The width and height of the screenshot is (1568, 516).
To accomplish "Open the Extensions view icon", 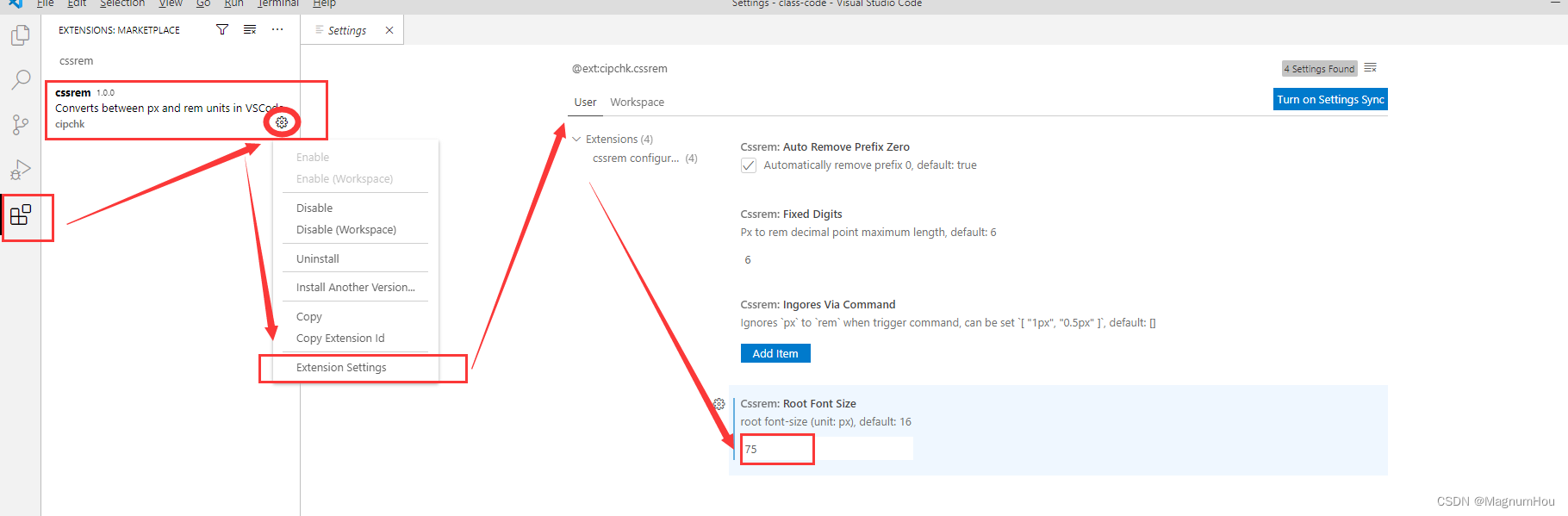I will pos(21,214).
